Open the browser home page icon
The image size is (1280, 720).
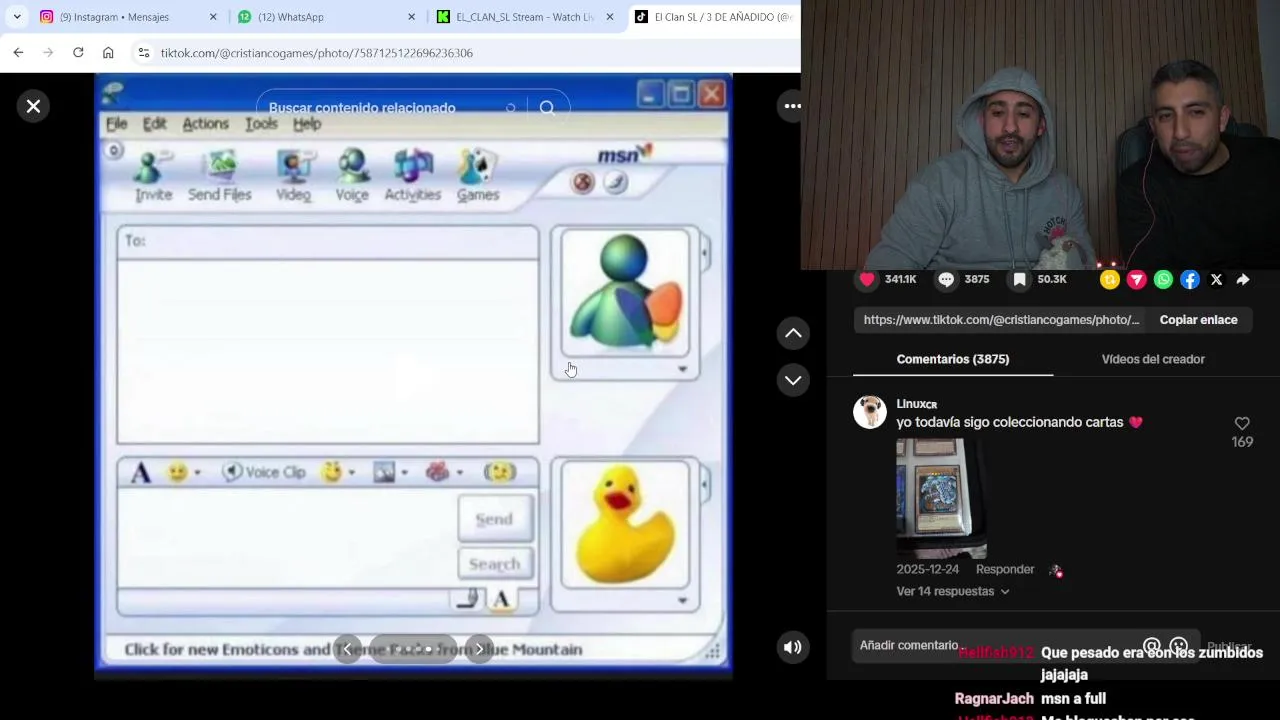[108, 52]
